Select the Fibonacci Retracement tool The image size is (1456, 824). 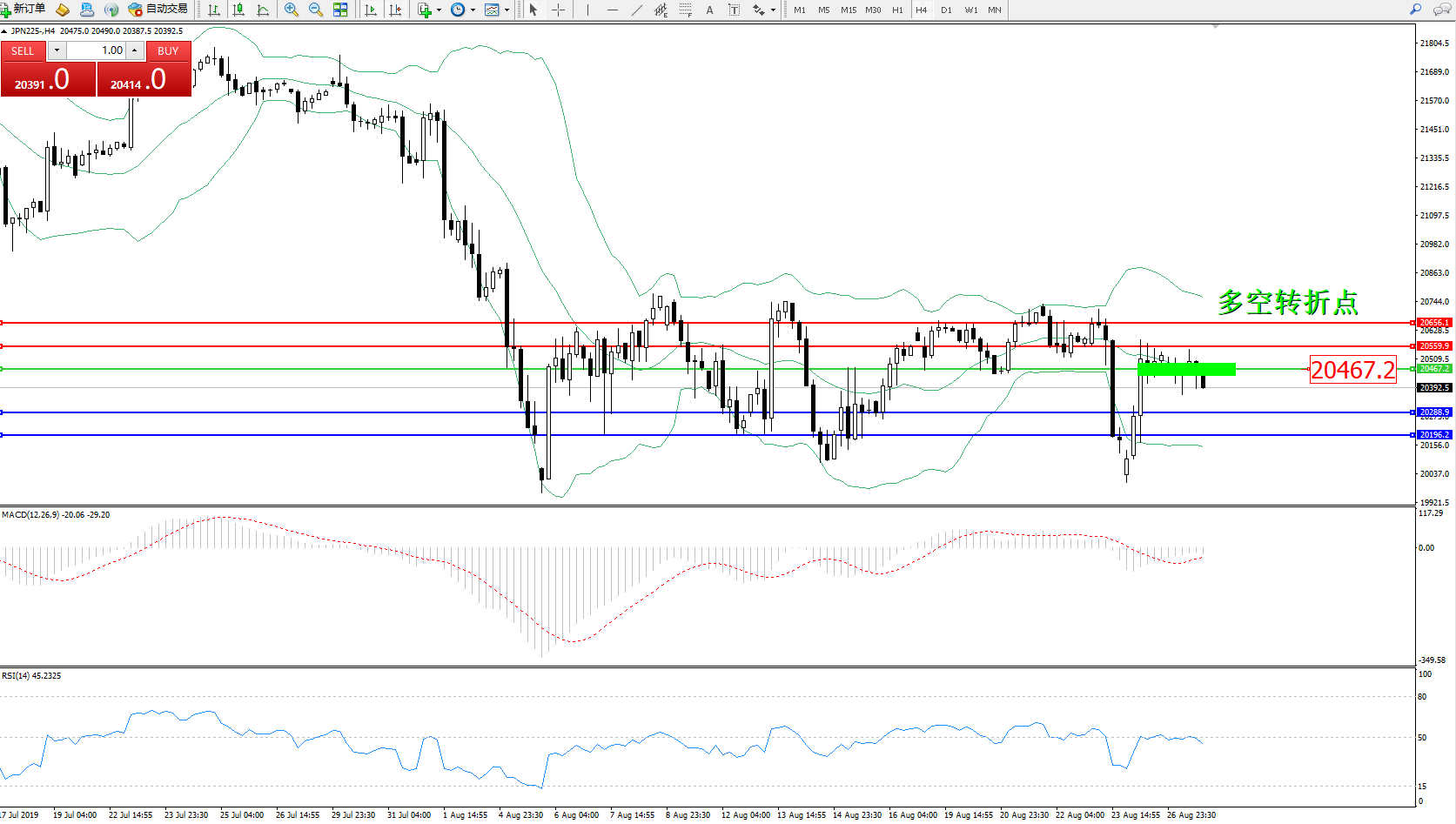pyautogui.click(x=685, y=10)
